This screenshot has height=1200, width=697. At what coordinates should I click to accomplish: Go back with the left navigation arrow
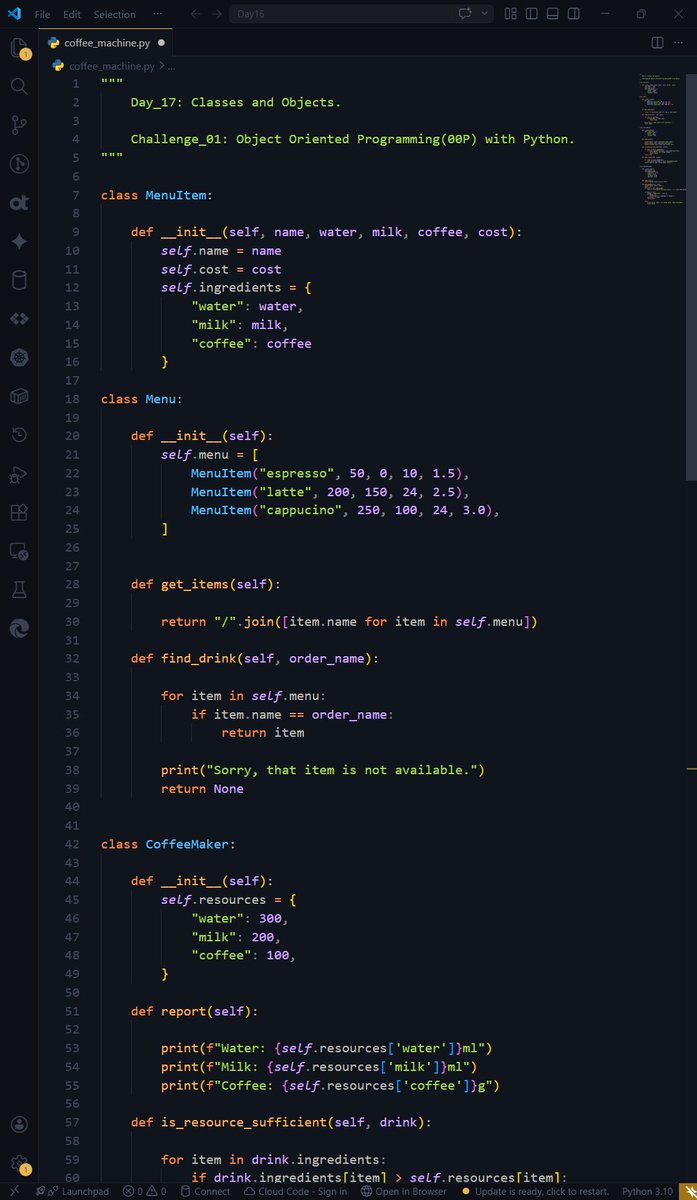pyautogui.click(x=195, y=14)
